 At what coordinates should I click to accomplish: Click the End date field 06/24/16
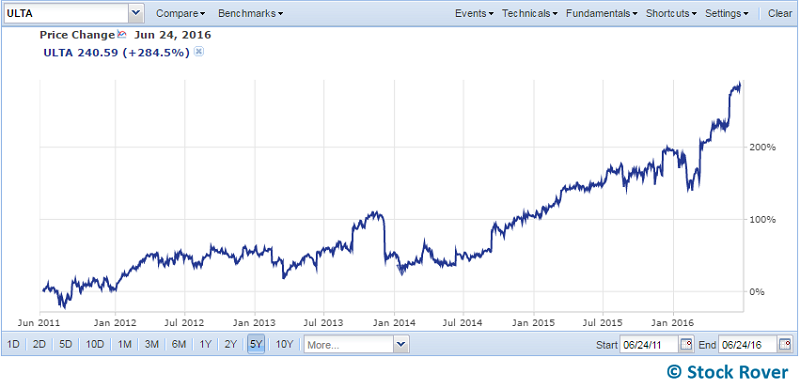coord(747,345)
